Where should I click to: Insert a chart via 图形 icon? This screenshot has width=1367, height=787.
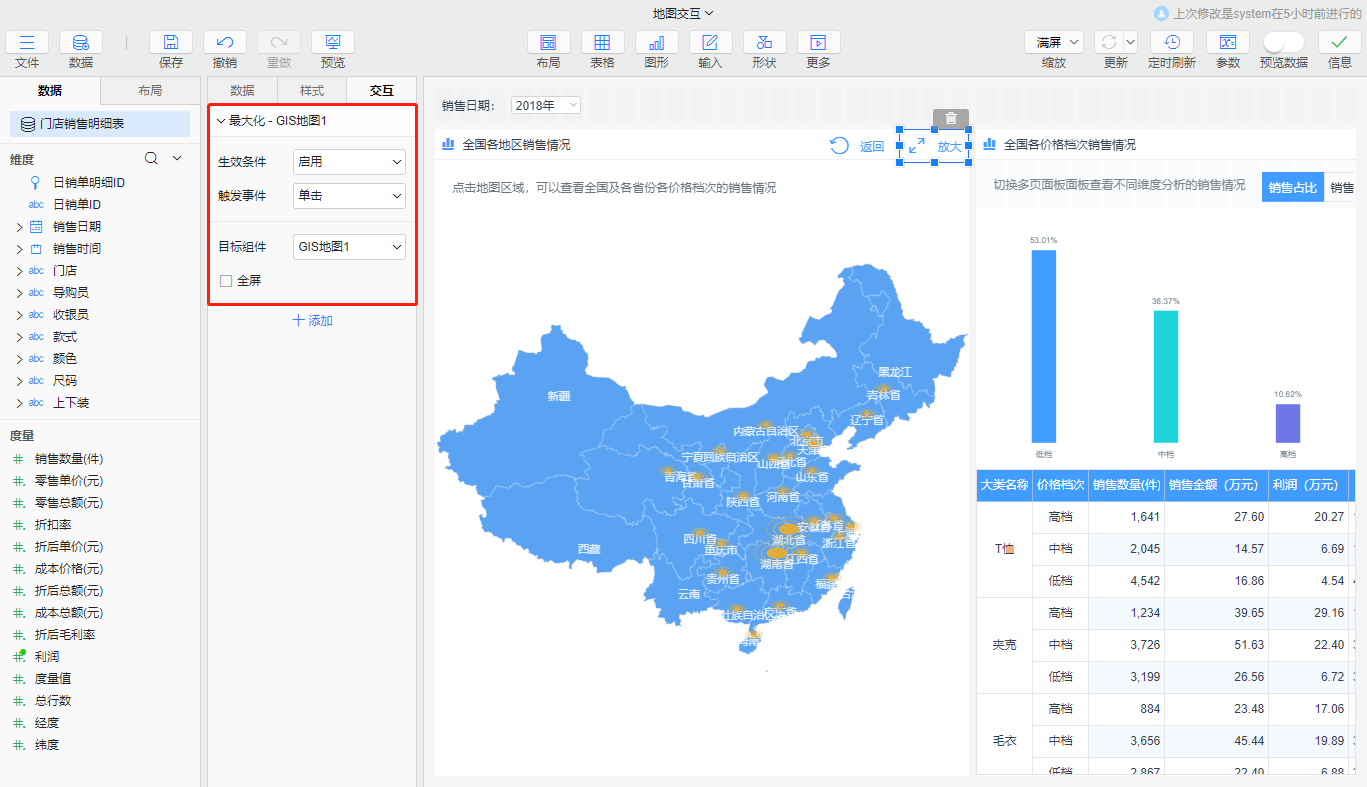[656, 42]
